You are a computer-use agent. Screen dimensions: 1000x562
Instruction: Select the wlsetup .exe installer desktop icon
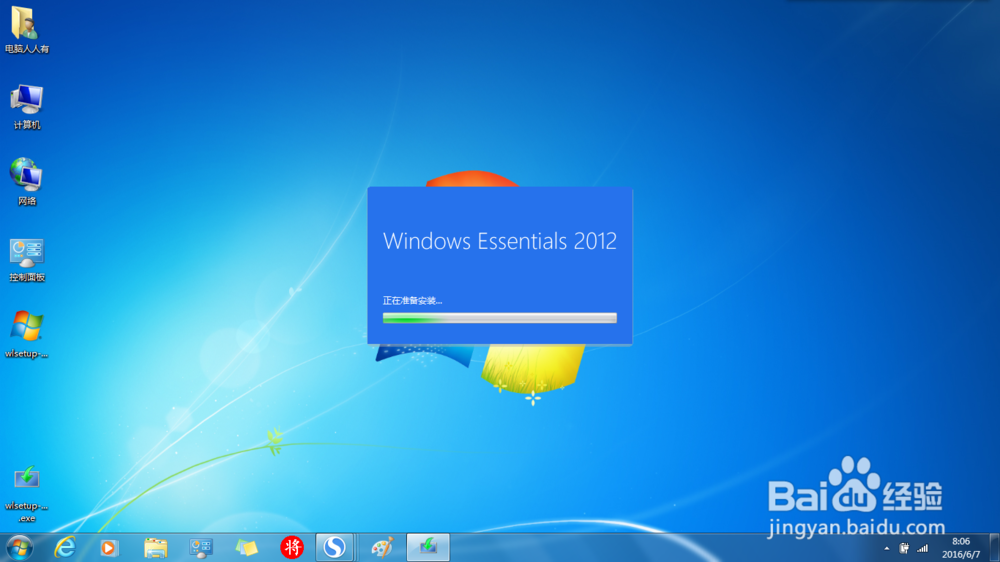click(x=26, y=493)
